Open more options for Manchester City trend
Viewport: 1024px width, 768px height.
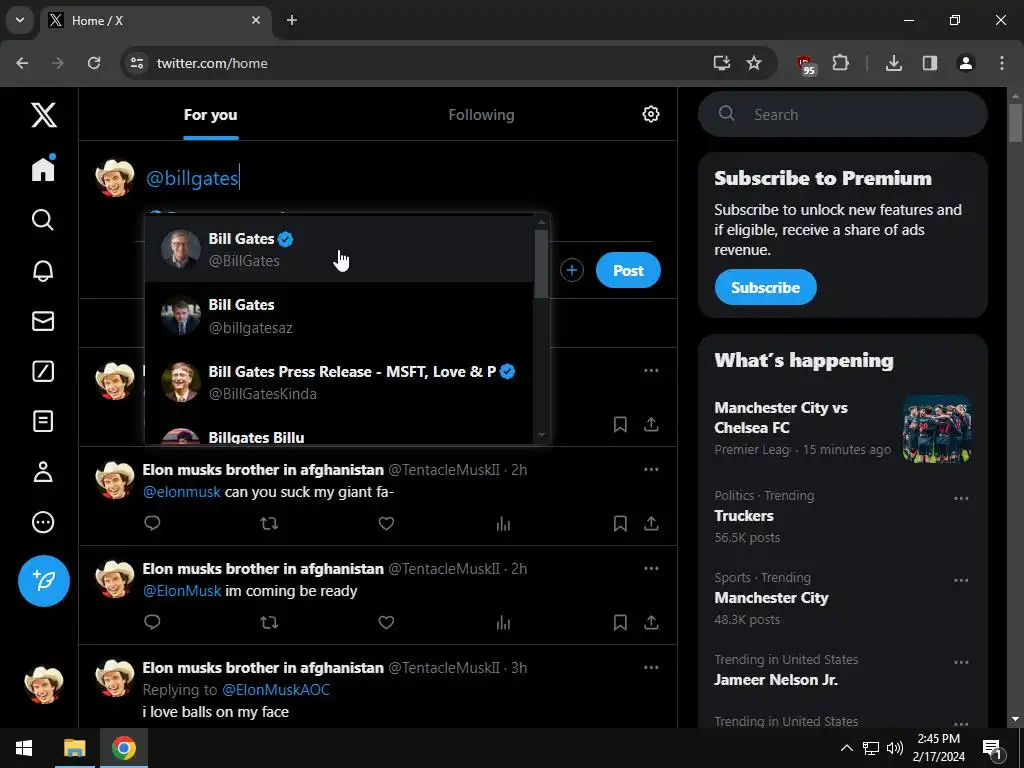(961, 581)
